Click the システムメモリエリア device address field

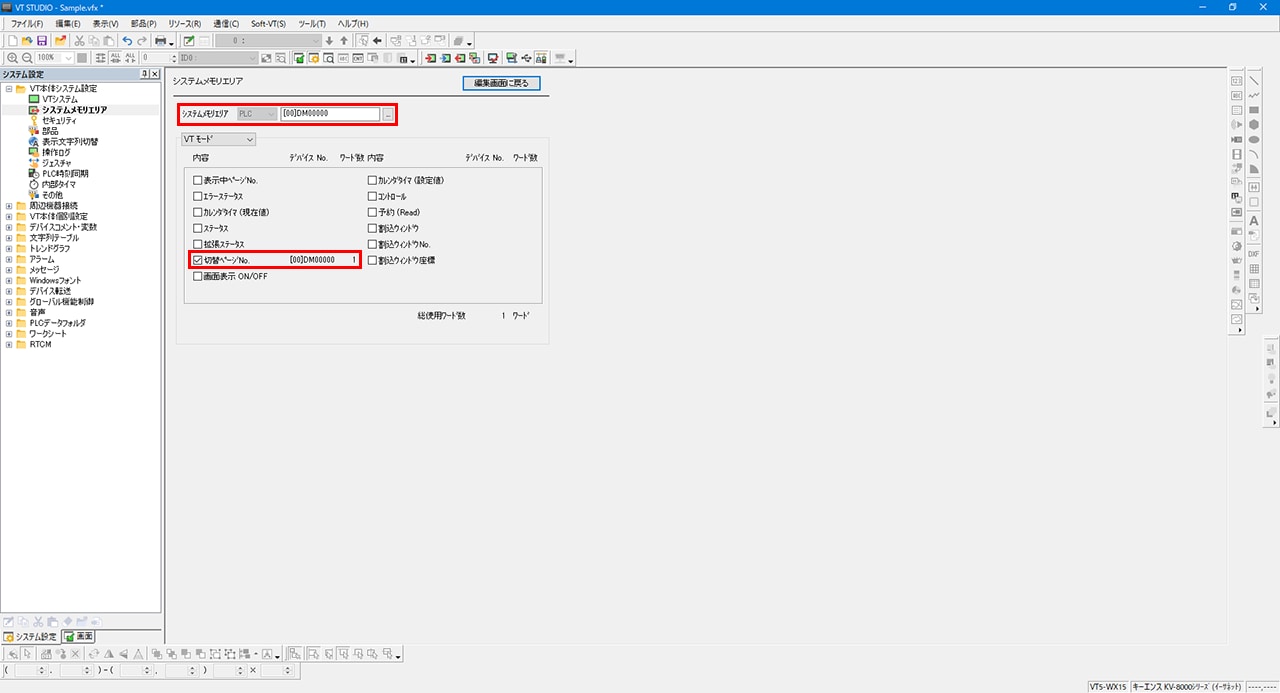click(x=330, y=114)
